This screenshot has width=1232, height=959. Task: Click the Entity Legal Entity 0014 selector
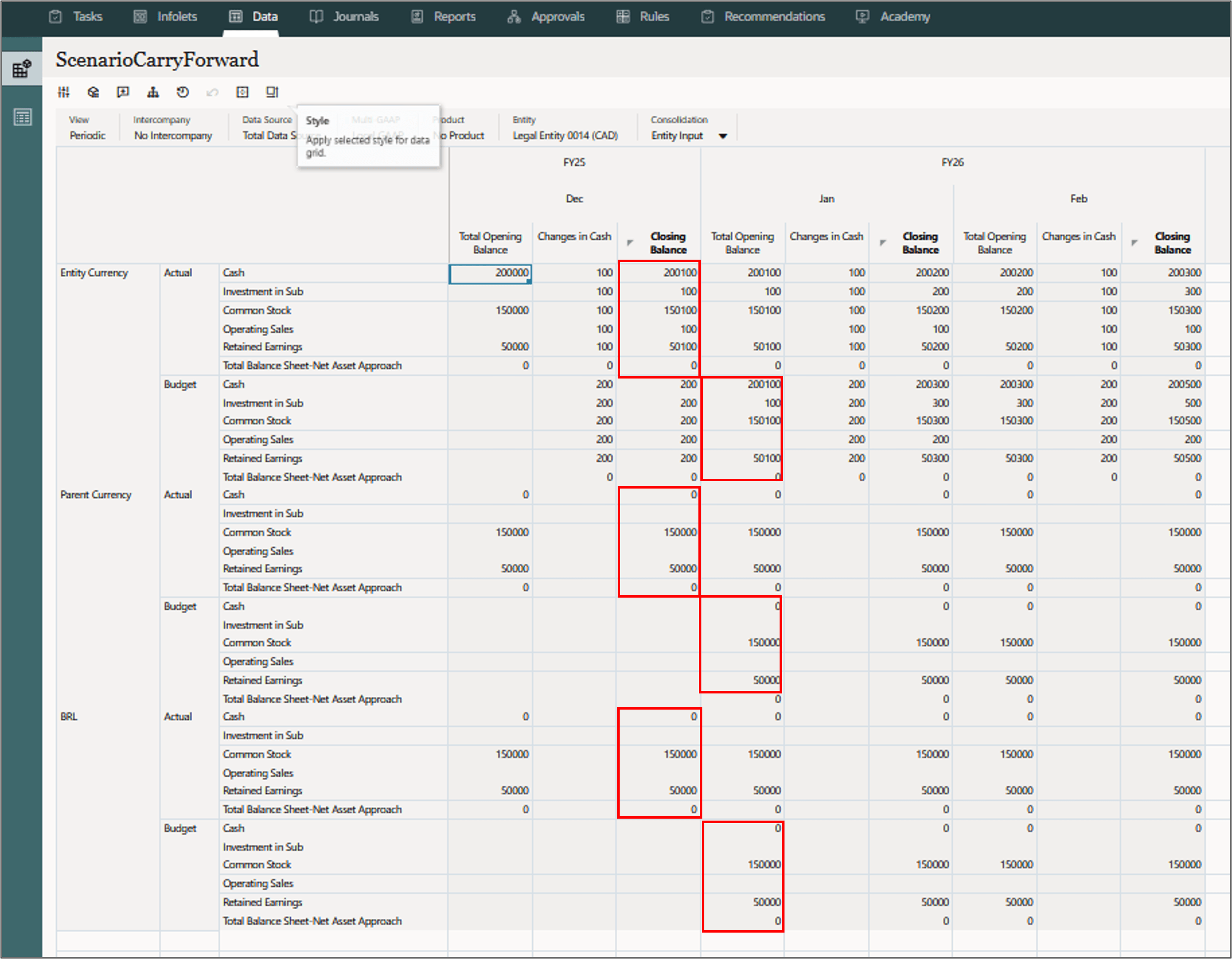tap(565, 135)
